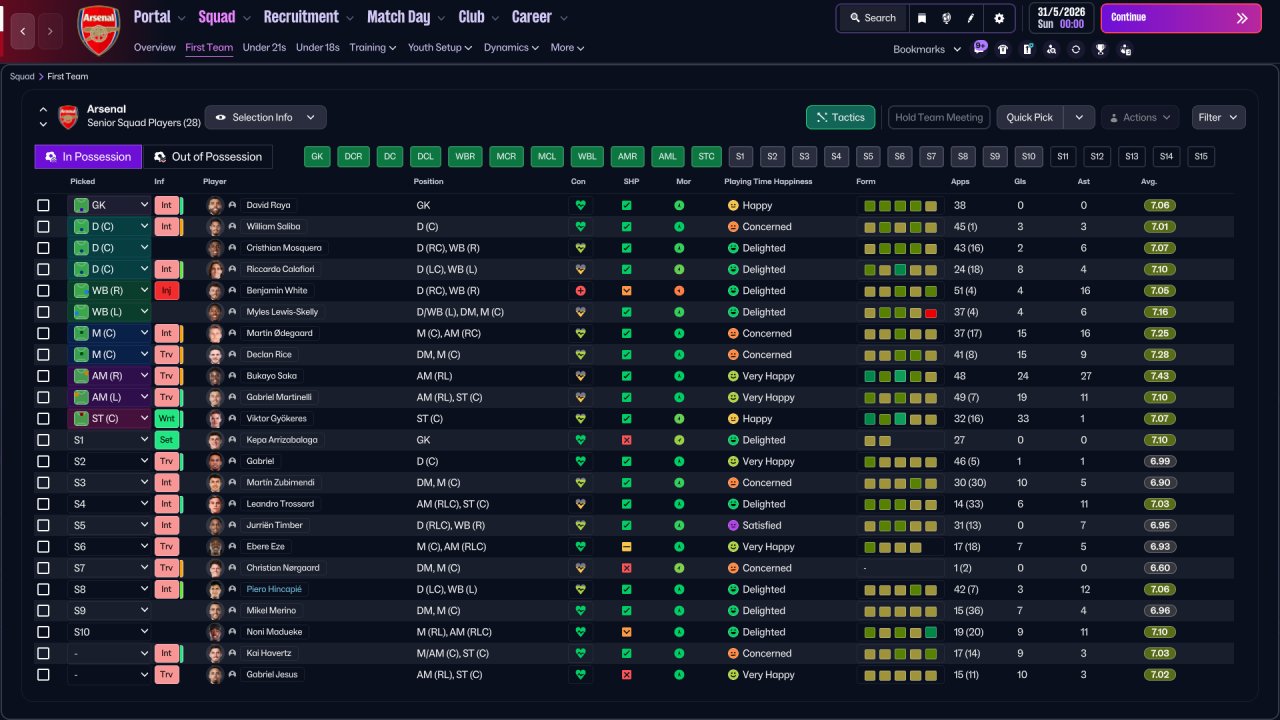Click the Quick Pick button

pyautogui.click(x=1030, y=117)
